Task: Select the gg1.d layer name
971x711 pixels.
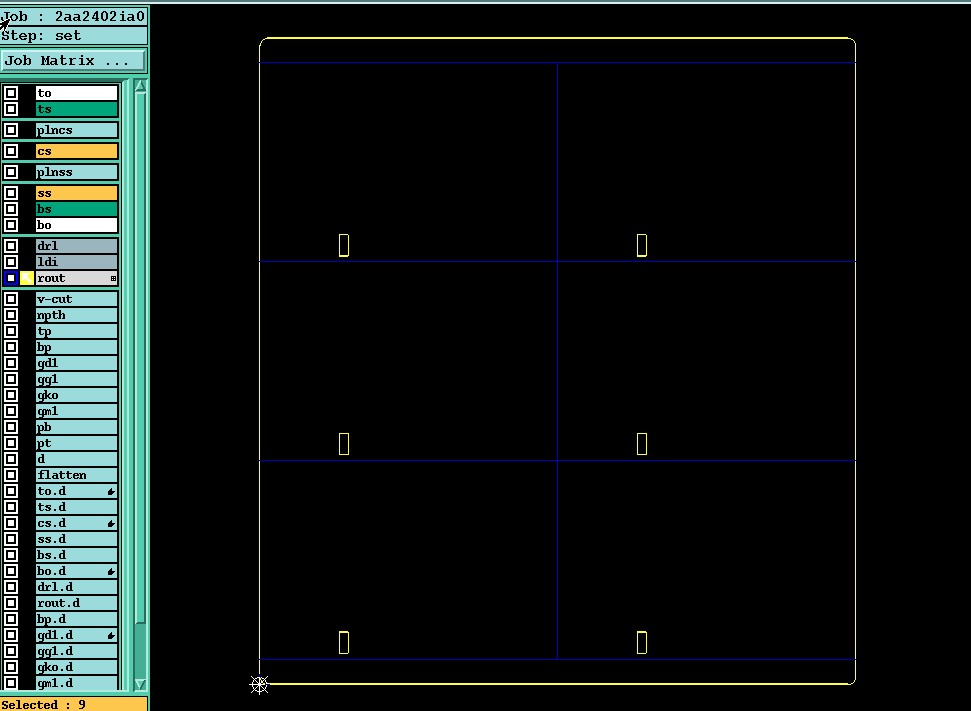Action: pyautogui.click(x=77, y=652)
